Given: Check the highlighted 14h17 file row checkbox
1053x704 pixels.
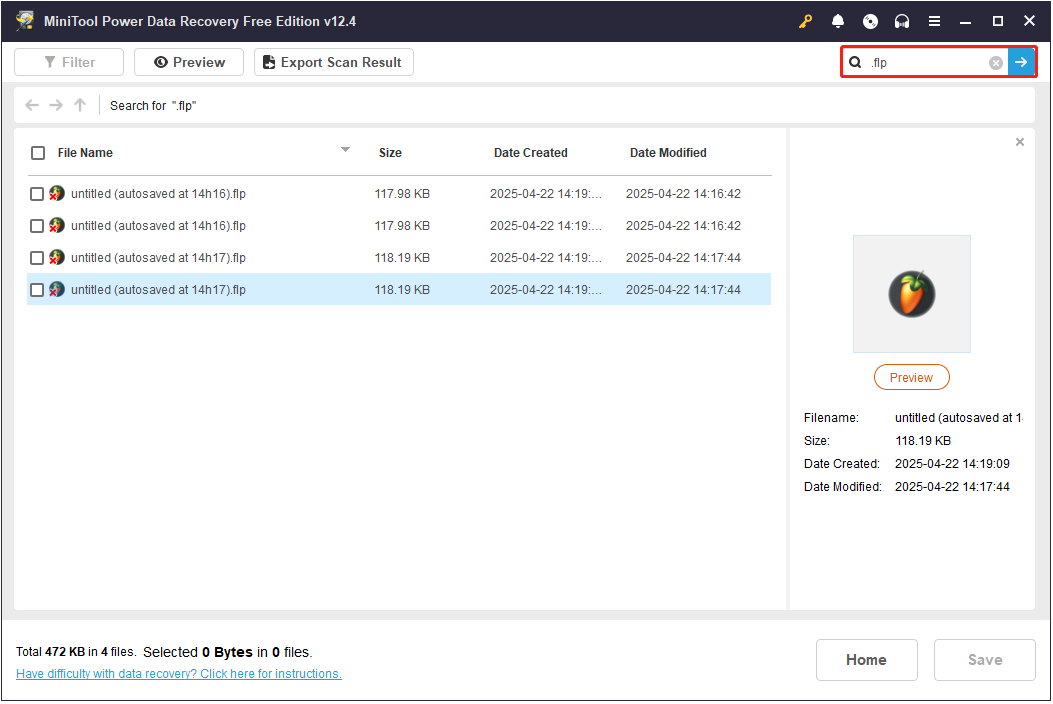Looking at the screenshot, I should [37, 290].
